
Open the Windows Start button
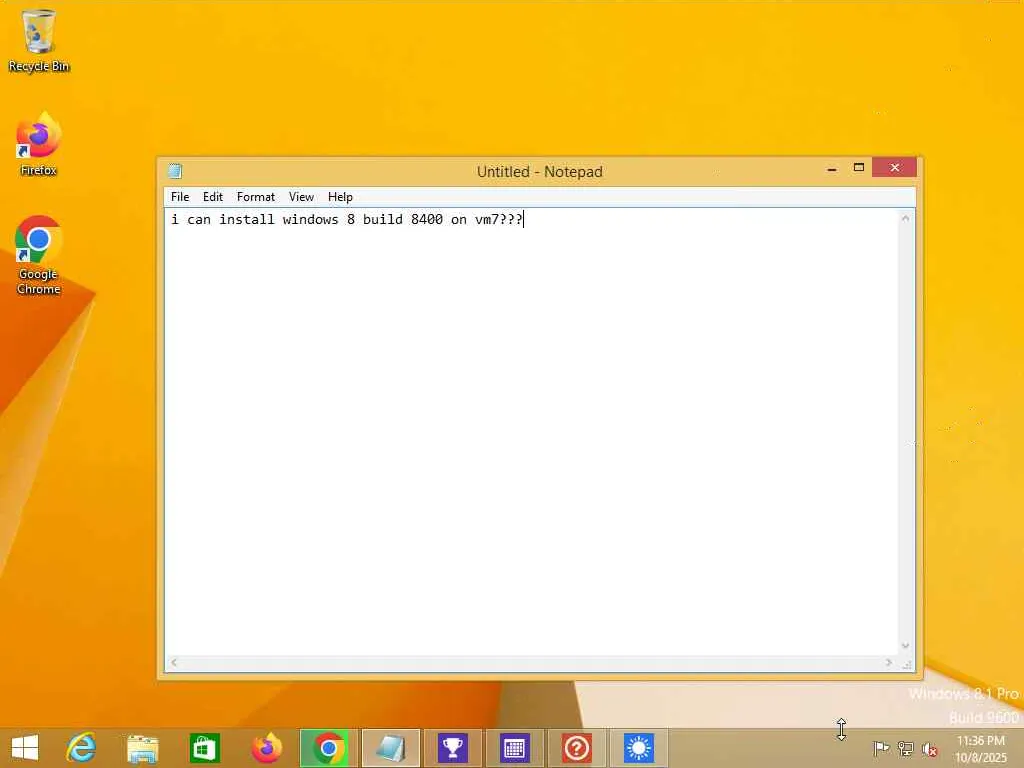tap(25, 748)
